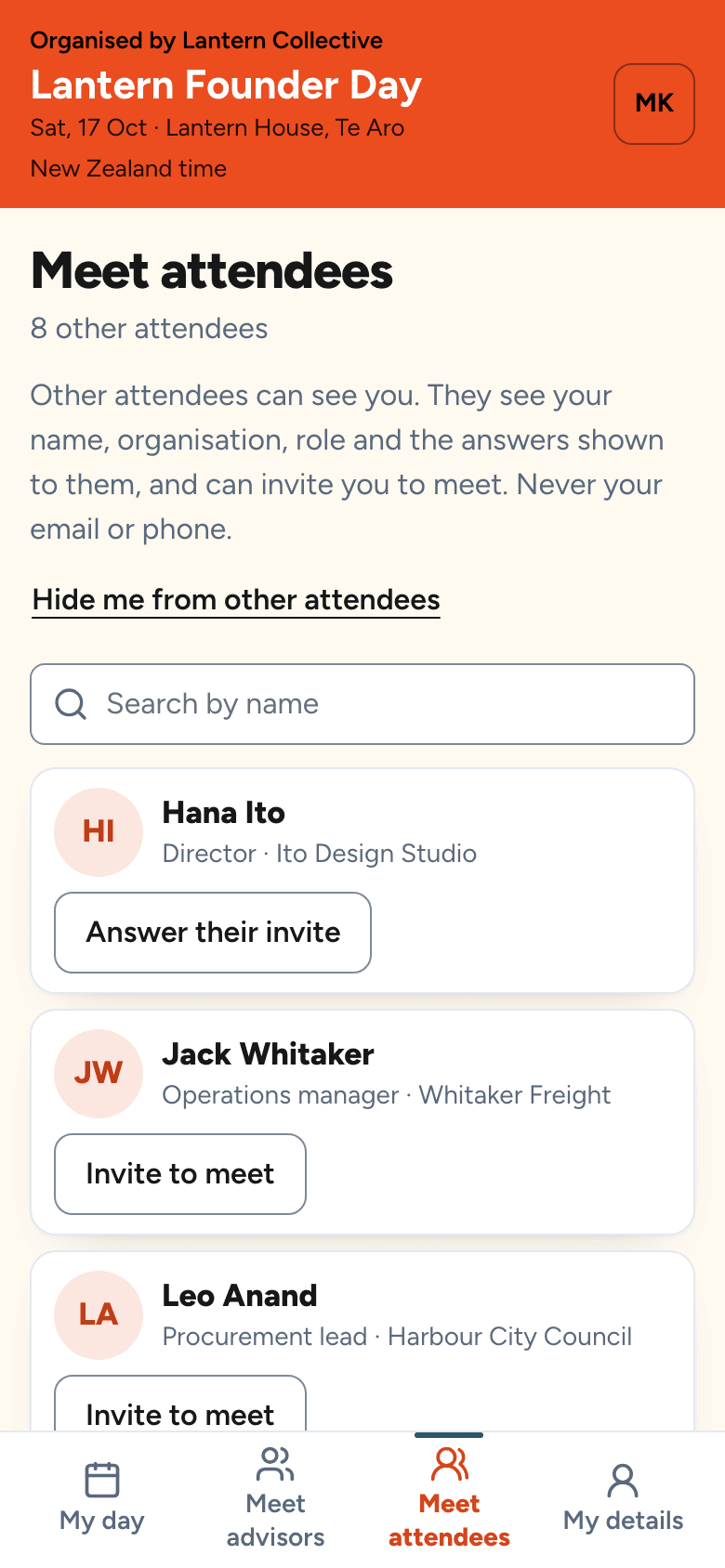Select the HI avatar of Hana Ito
Image resolution: width=725 pixels, height=1568 pixels.
99,832
